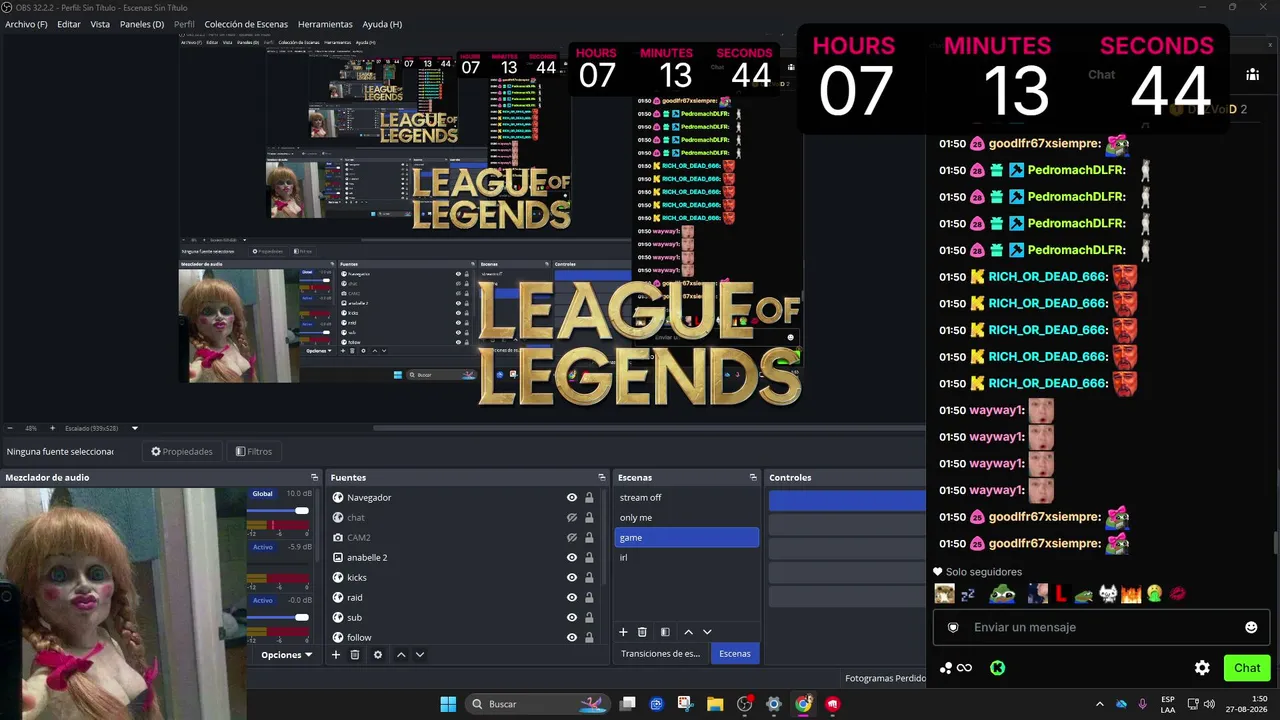This screenshot has width=1280, height=720.
Task: Show hidden system tray icons chevron
Action: coord(1100,704)
